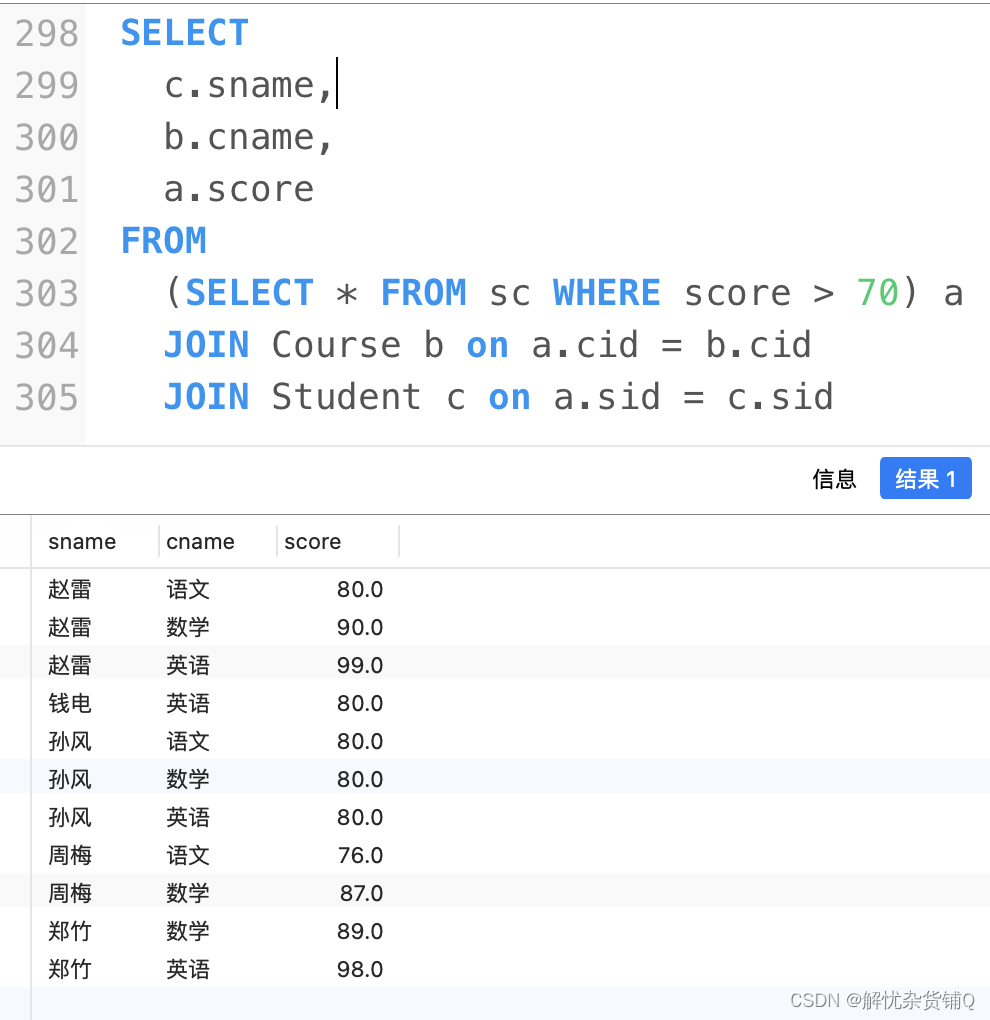Select 郑竹 cell in the 英语 row
990x1020 pixels.
[70, 969]
